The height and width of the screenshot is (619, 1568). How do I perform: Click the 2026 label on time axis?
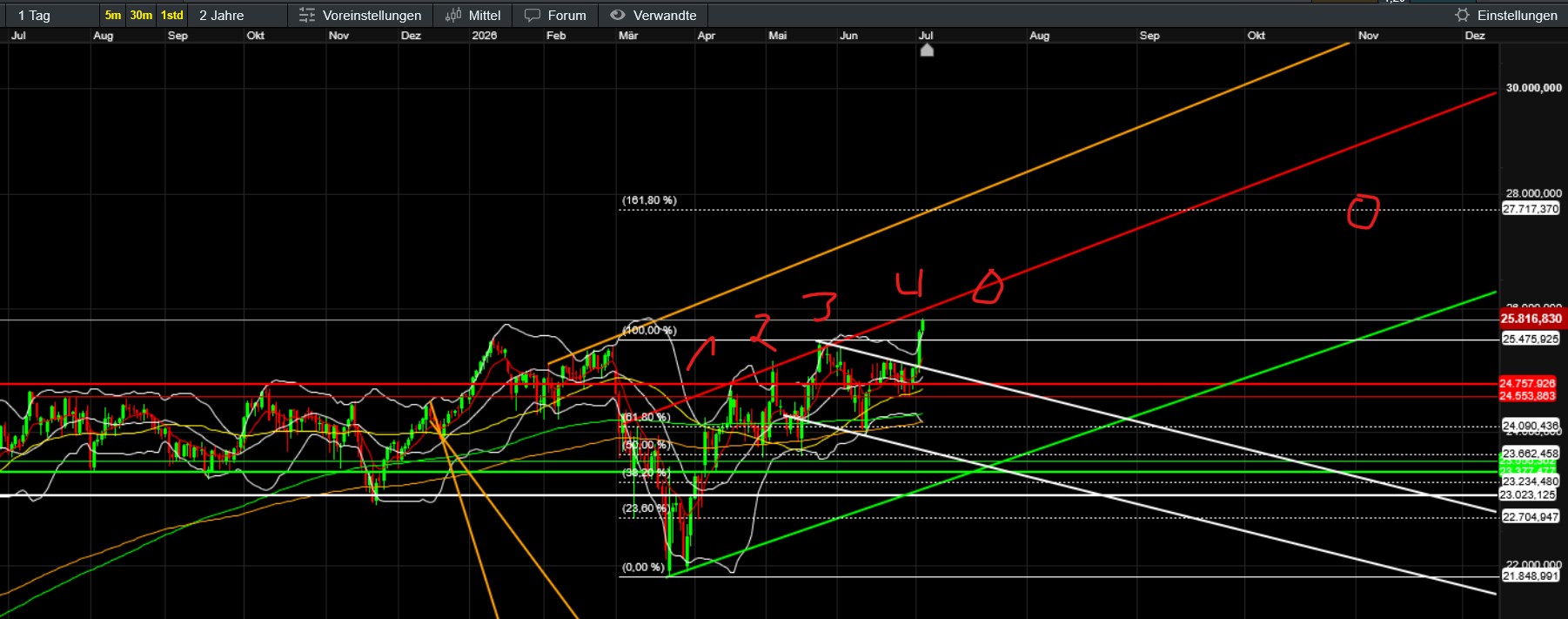485,36
